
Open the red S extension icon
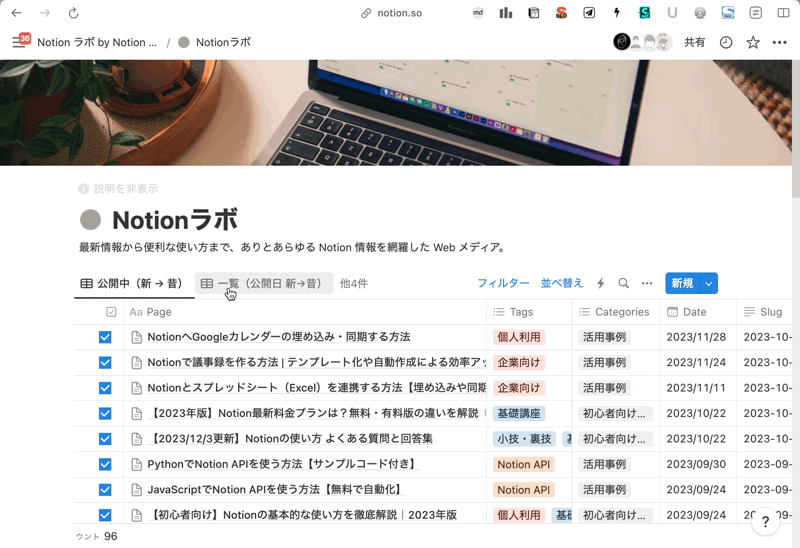pyautogui.click(x=561, y=13)
